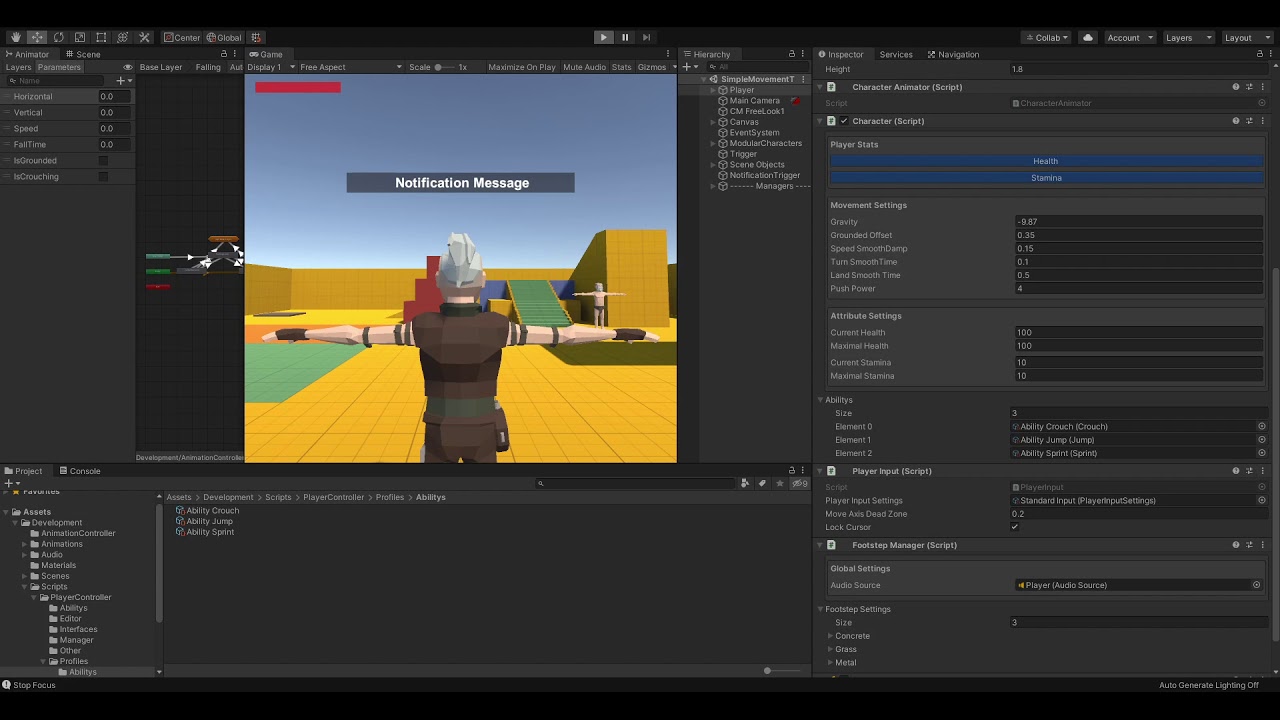The image size is (1280, 720).
Task: Open the Navigation tab
Action: click(x=953, y=54)
